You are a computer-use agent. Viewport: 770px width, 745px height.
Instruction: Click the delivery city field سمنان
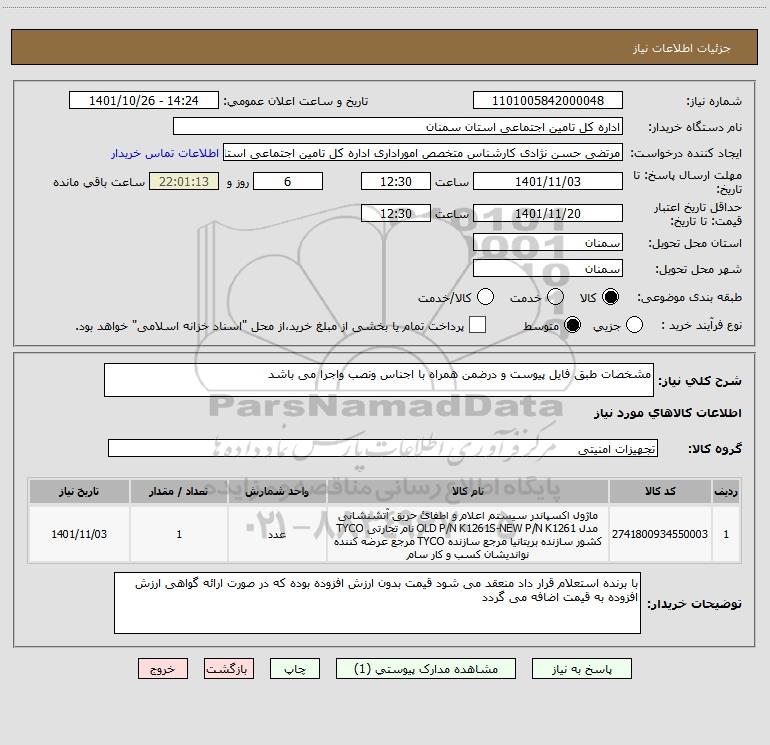548,268
